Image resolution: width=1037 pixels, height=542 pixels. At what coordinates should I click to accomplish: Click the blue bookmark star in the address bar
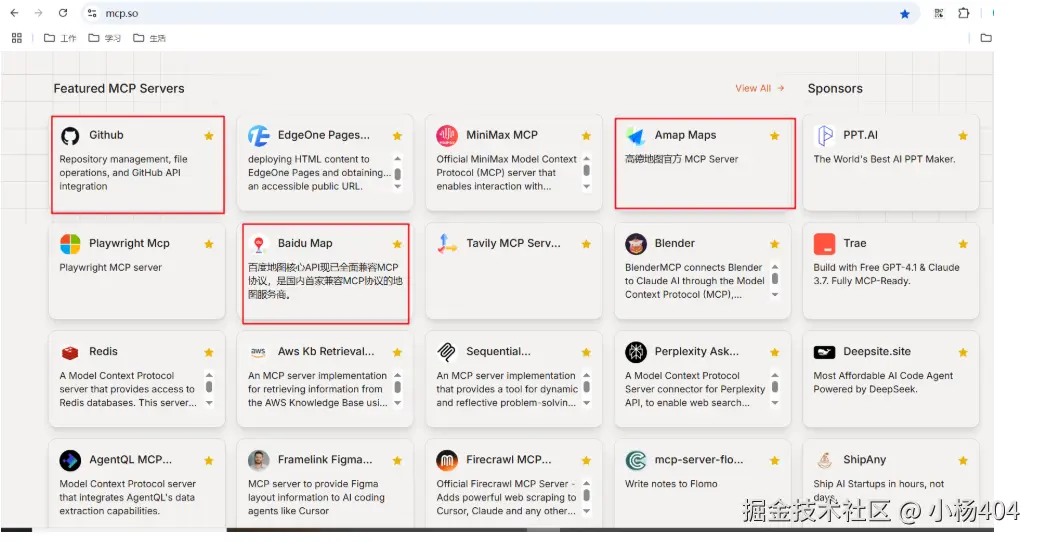tap(905, 14)
